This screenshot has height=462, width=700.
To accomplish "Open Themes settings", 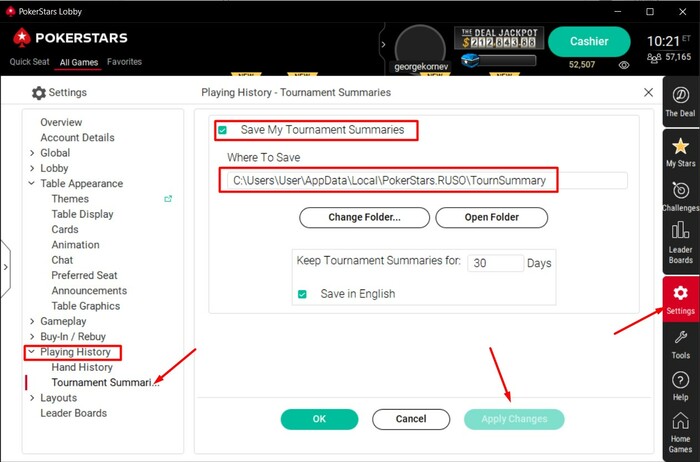I will (70, 199).
